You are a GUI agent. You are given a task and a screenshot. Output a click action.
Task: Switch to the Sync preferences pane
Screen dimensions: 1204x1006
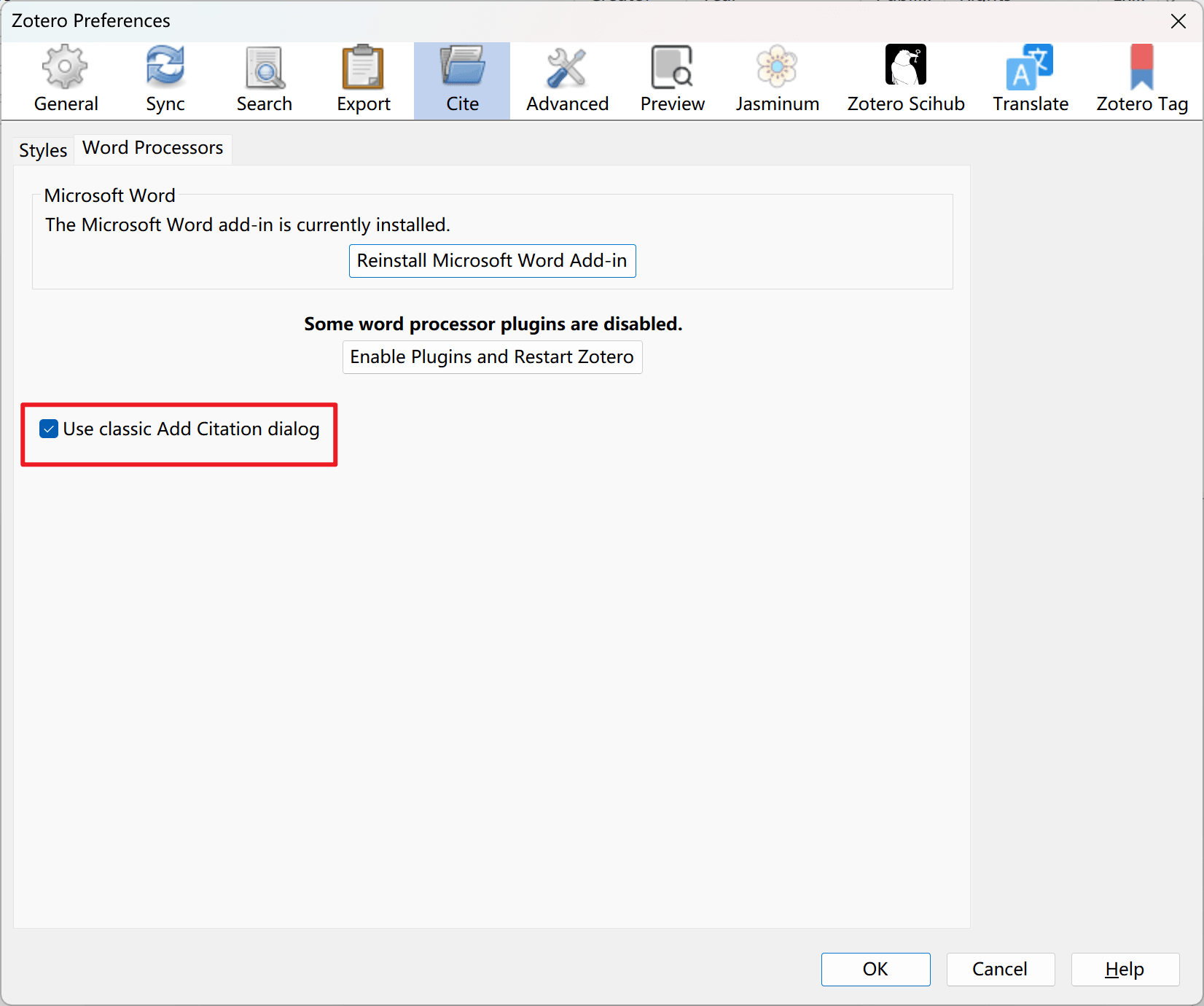point(165,80)
